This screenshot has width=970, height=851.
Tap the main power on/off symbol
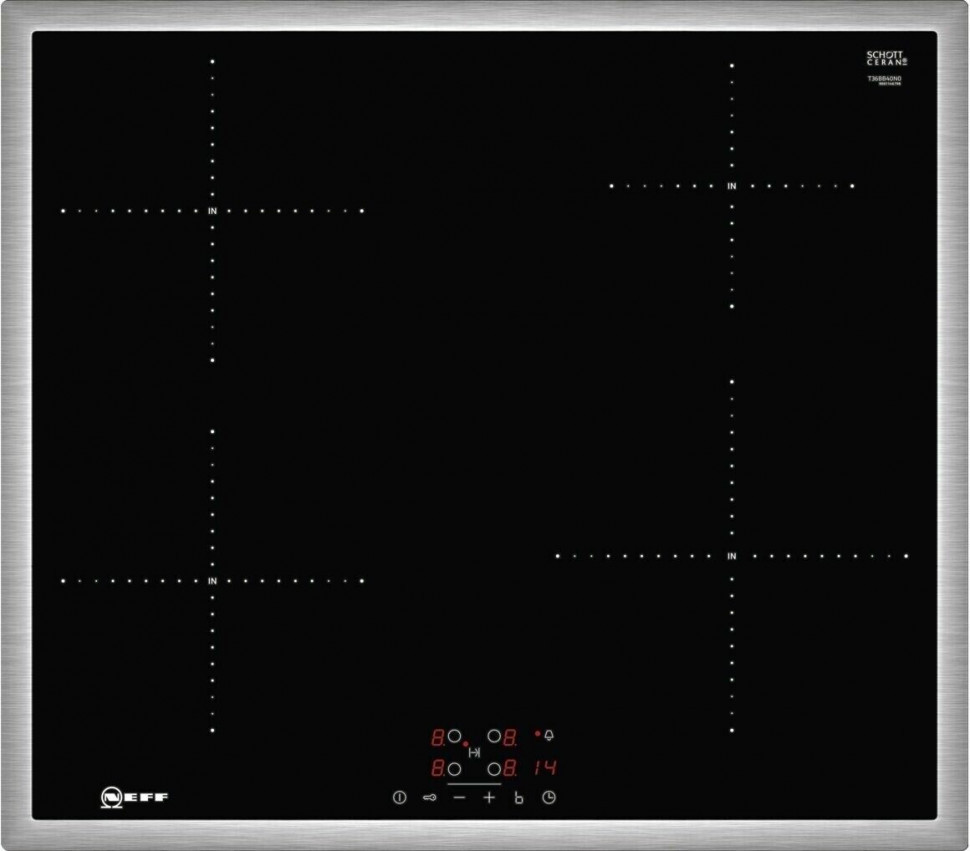point(400,798)
